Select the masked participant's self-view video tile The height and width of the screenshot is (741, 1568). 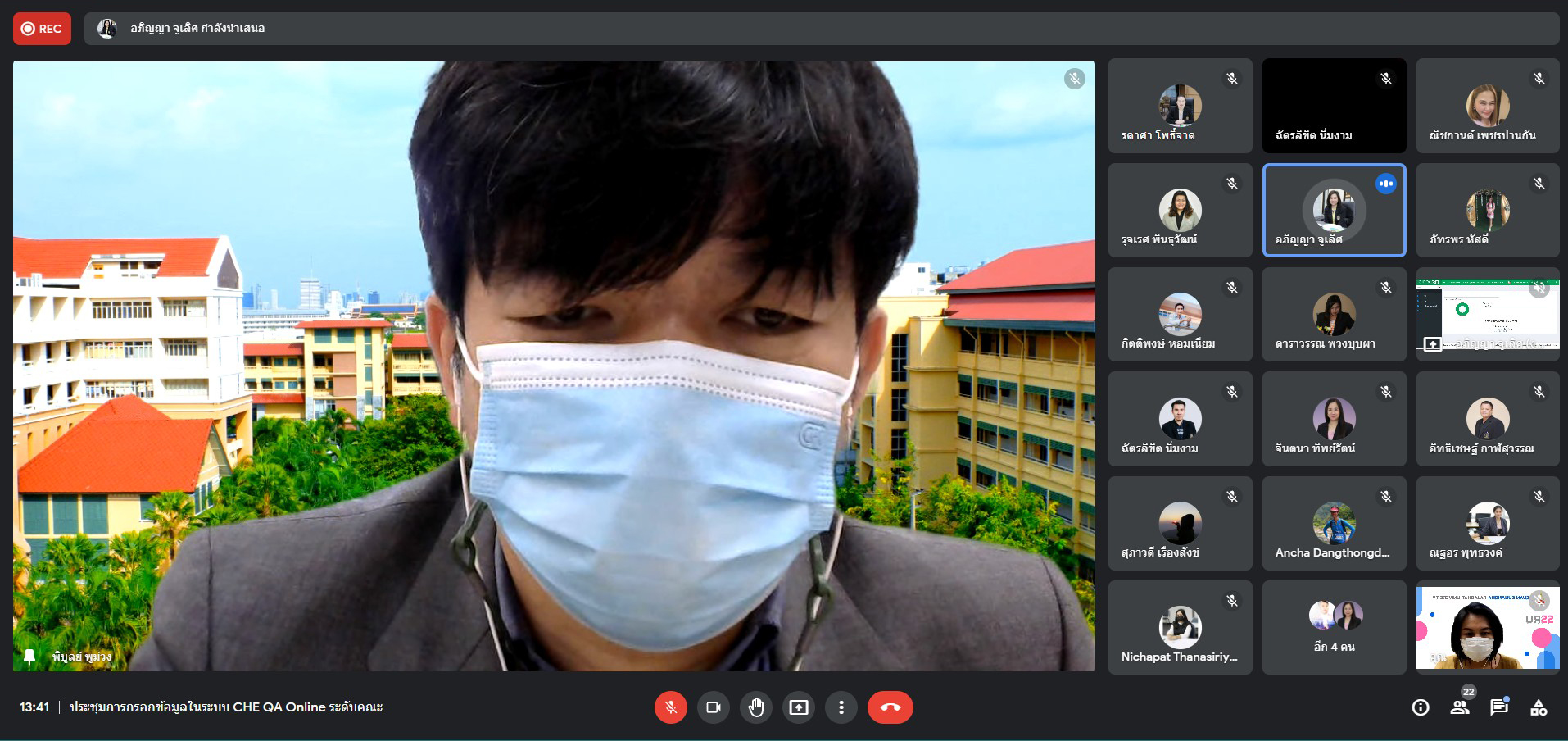click(x=1488, y=628)
